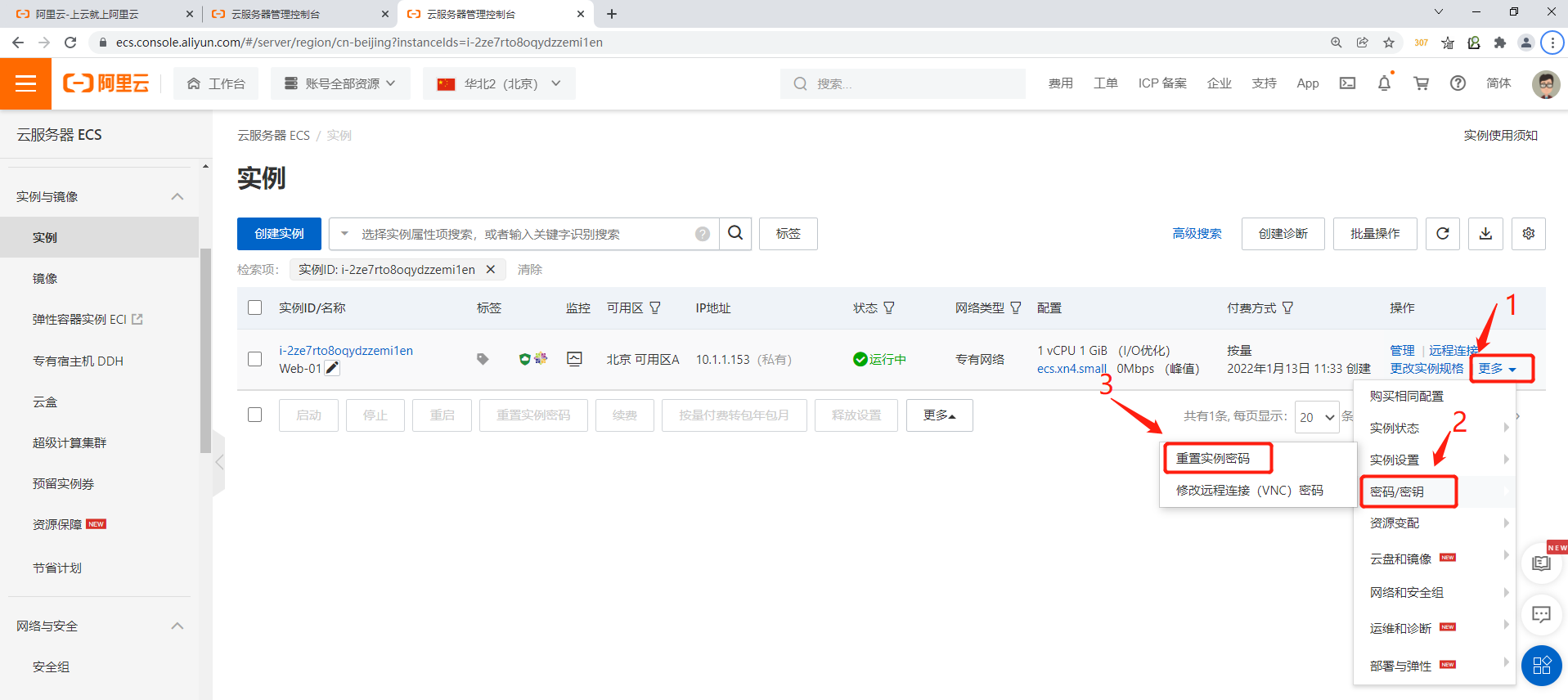Tick the checkbox for instance Web-01
Screen dimensions: 1568x700
click(x=255, y=359)
